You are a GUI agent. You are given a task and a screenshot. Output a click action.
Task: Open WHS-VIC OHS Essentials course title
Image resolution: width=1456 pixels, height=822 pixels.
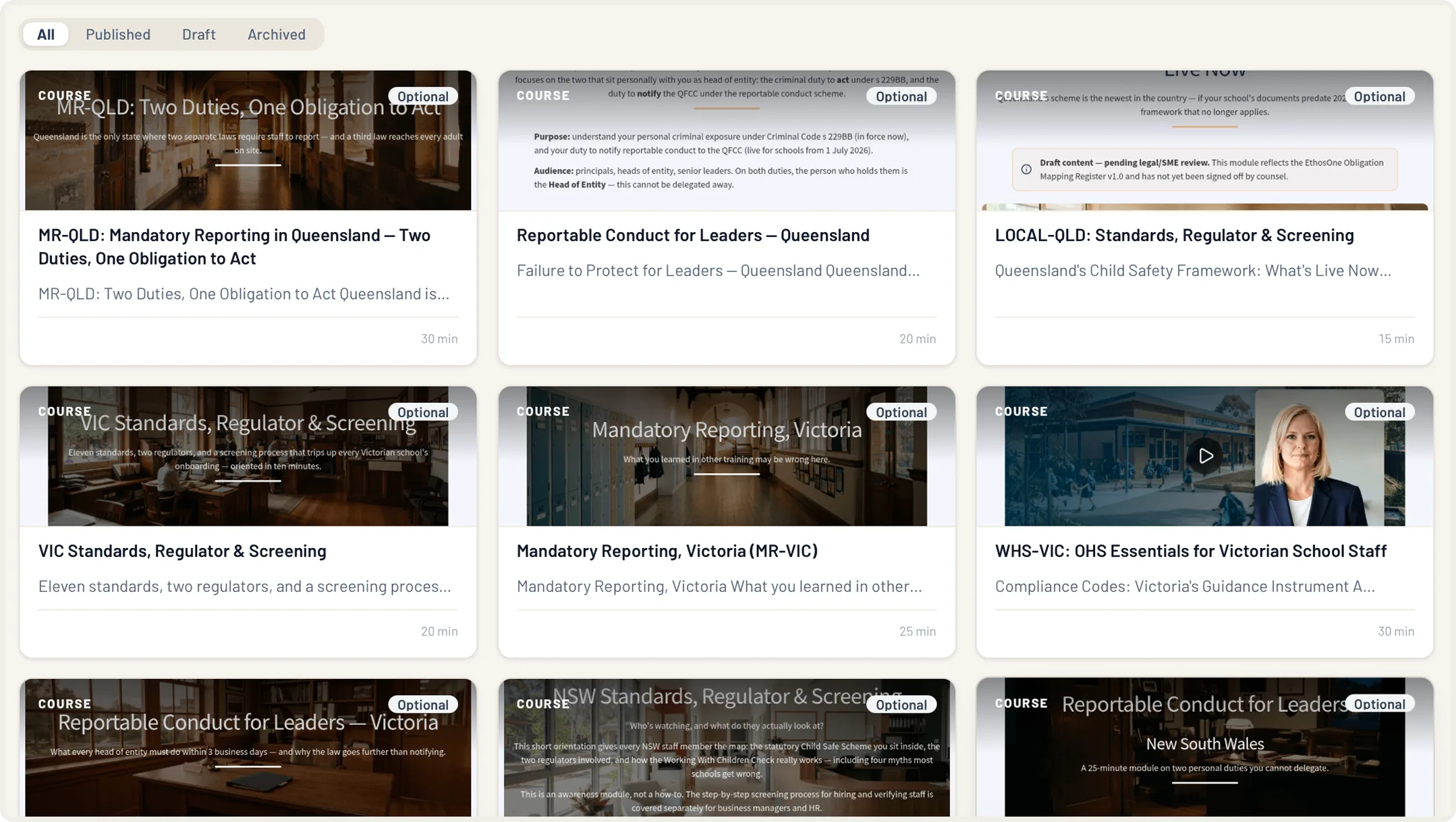[x=1191, y=551]
